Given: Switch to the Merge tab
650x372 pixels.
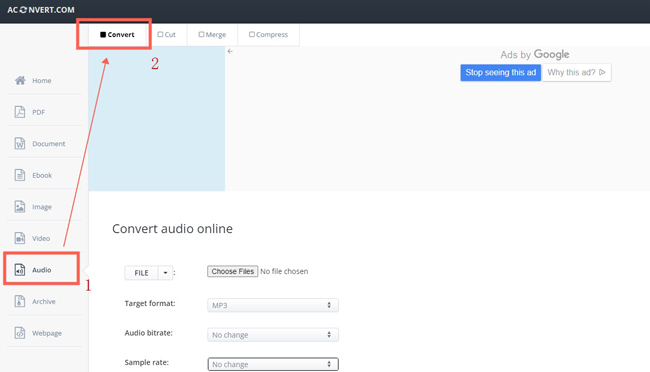Looking at the screenshot, I should [212, 34].
